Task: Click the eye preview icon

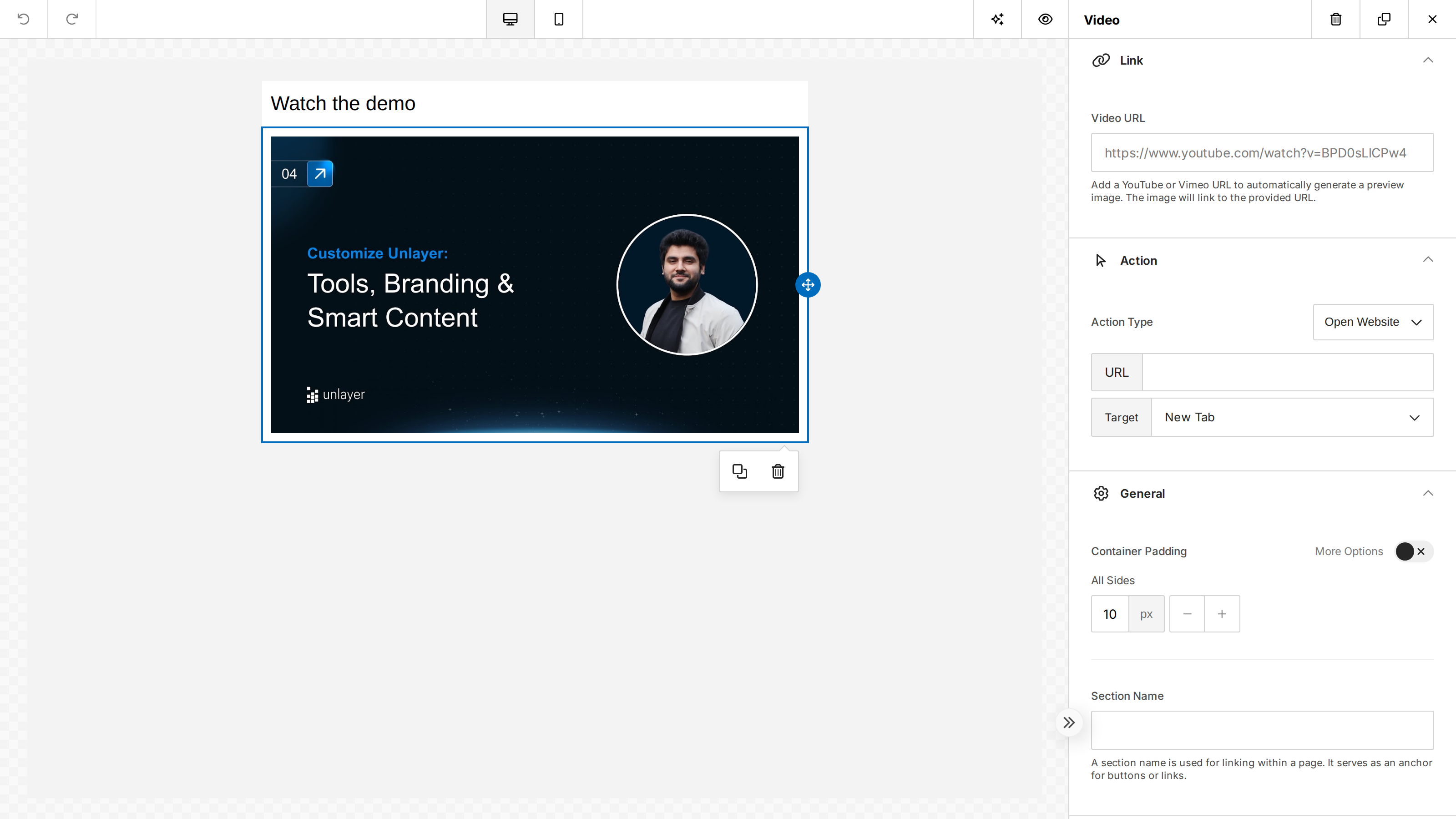Action: click(1045, 19)
